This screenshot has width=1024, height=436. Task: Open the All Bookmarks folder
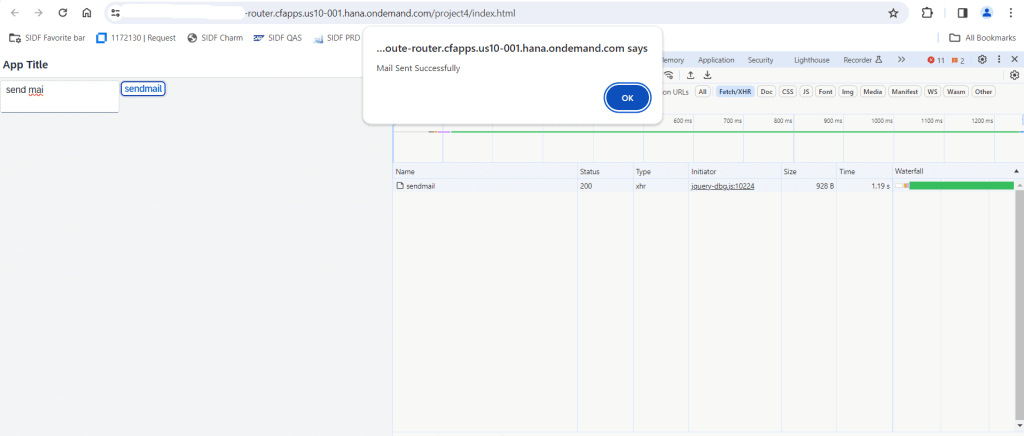pyautogui.click(x=982, y=38)
